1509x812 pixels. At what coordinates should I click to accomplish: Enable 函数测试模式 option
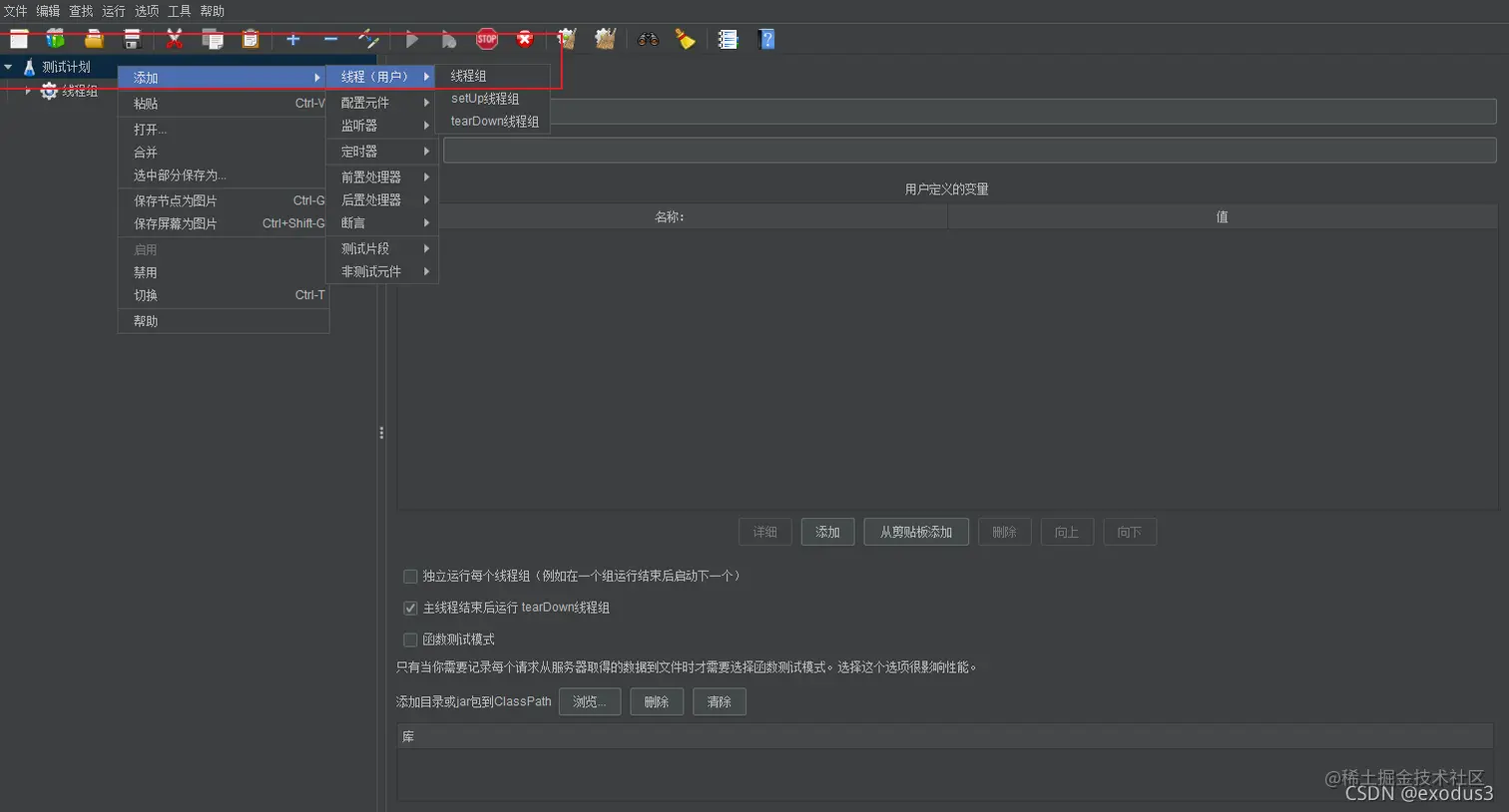pyautogui.click(x=410, y=639)
